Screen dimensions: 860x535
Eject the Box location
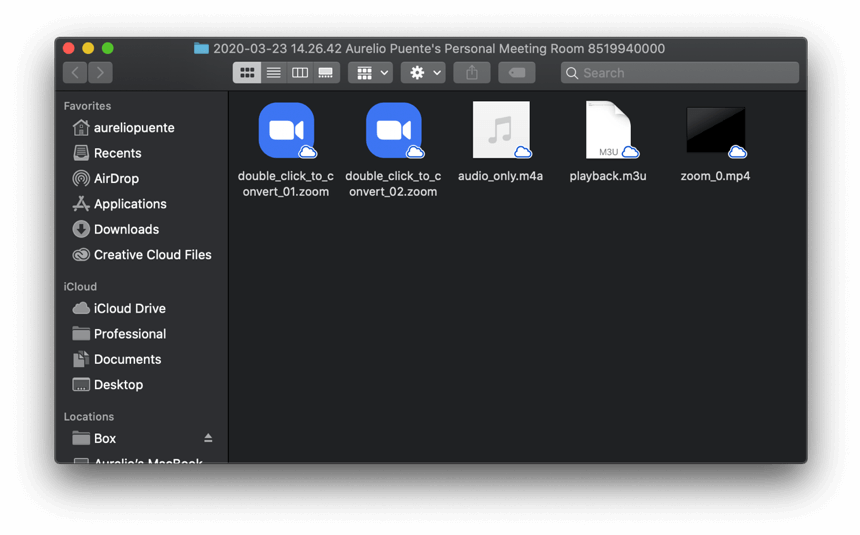click(208, 438)
